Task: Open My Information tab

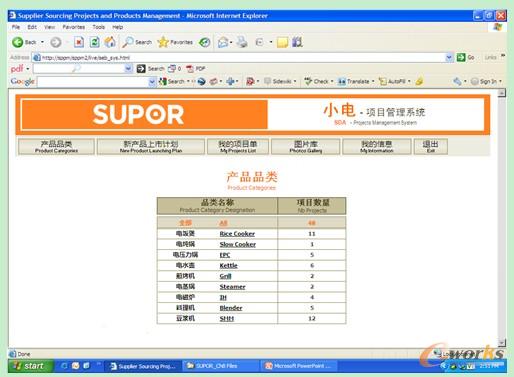Action: 377,147
